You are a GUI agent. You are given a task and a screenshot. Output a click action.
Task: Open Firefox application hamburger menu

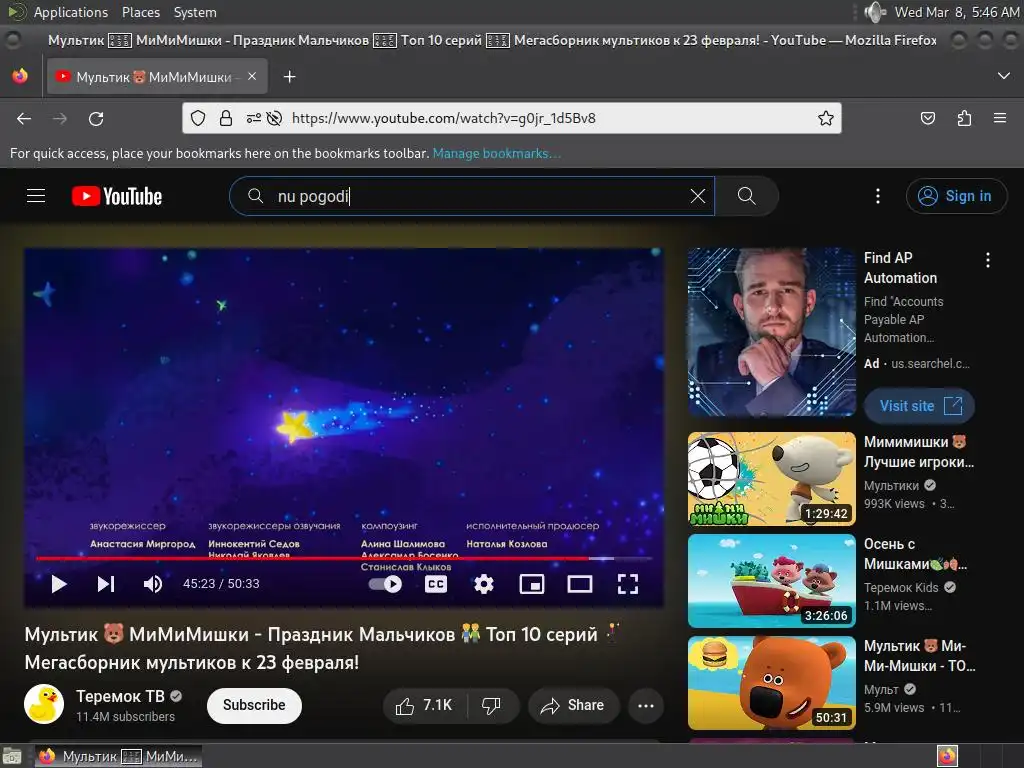coord(1000,118)
